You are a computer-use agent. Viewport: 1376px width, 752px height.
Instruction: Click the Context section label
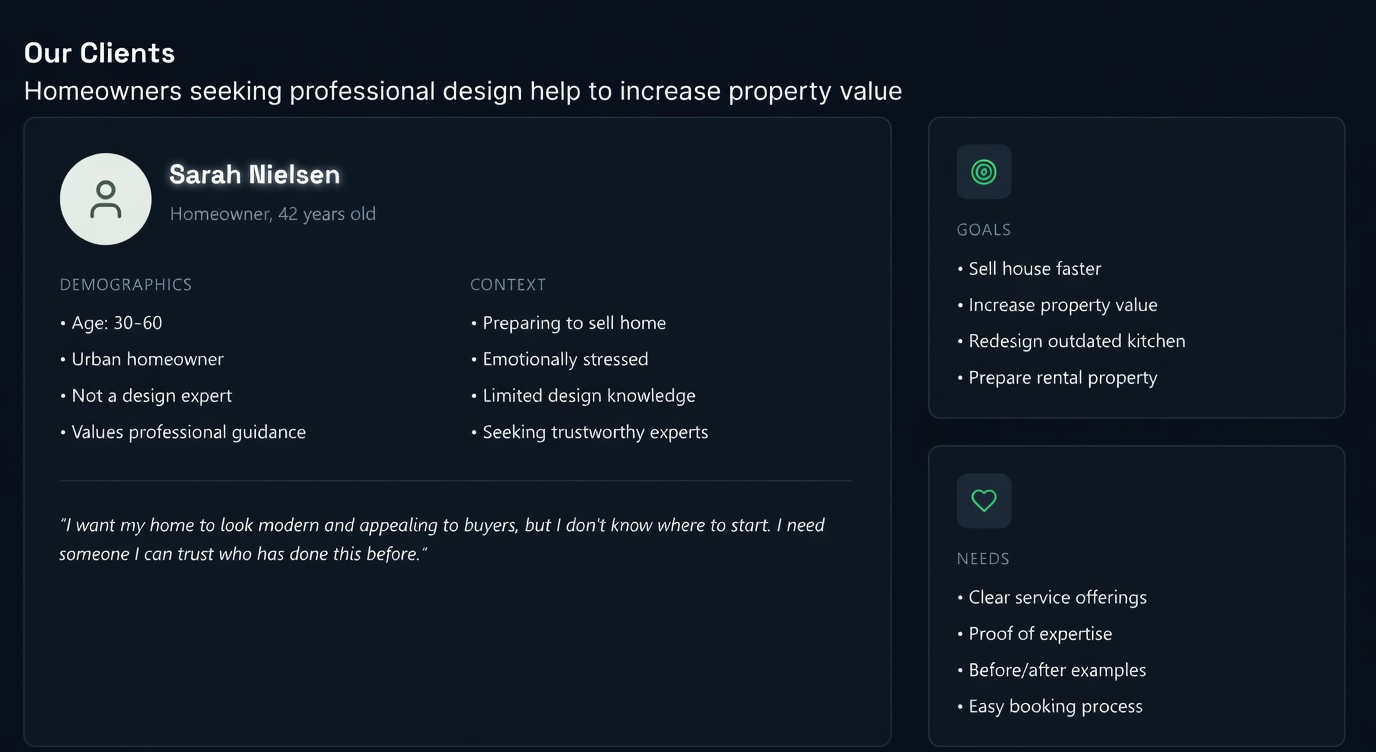pos(508,285)
